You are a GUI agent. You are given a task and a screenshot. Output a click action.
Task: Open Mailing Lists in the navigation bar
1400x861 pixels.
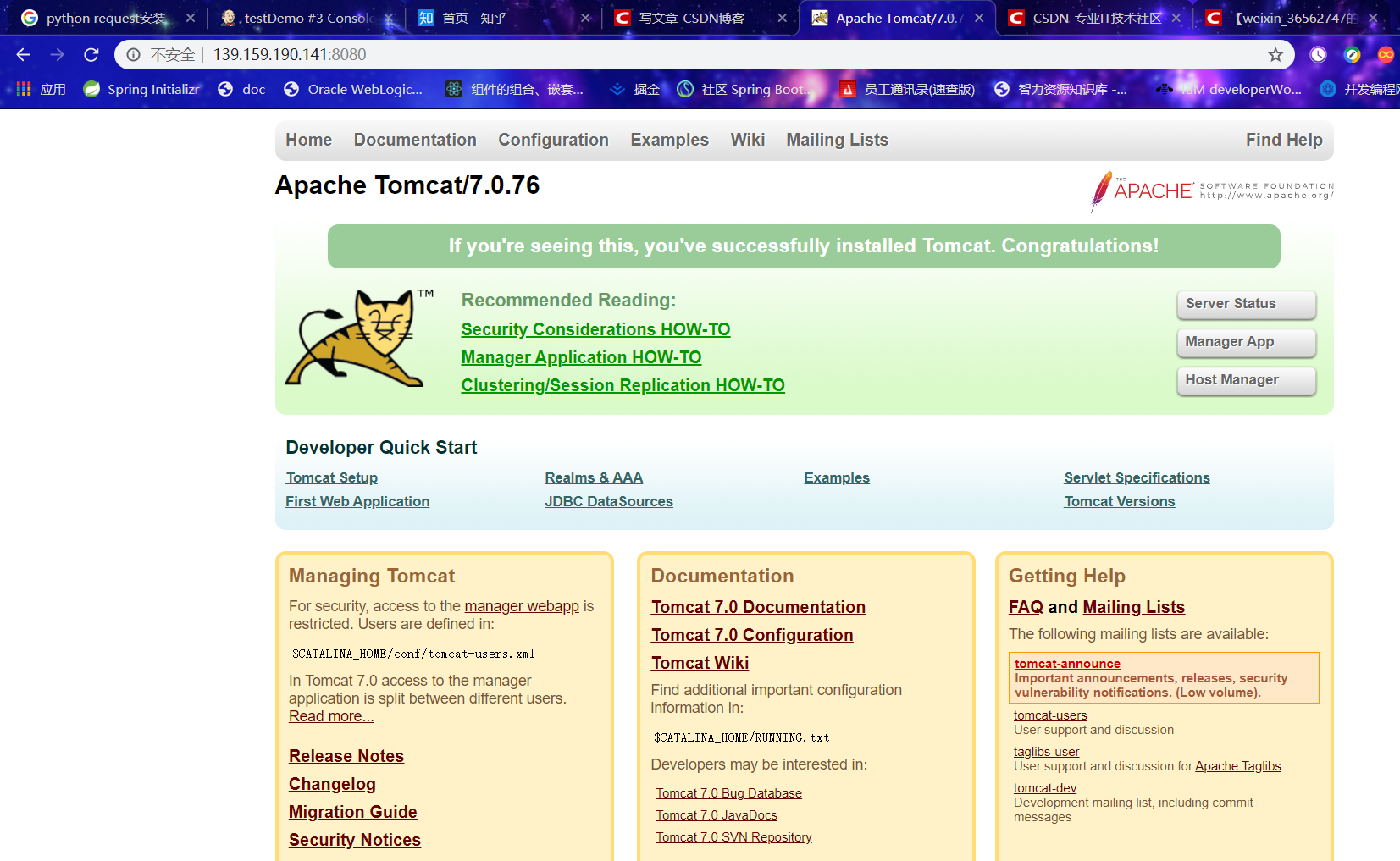tap(838, 140)
